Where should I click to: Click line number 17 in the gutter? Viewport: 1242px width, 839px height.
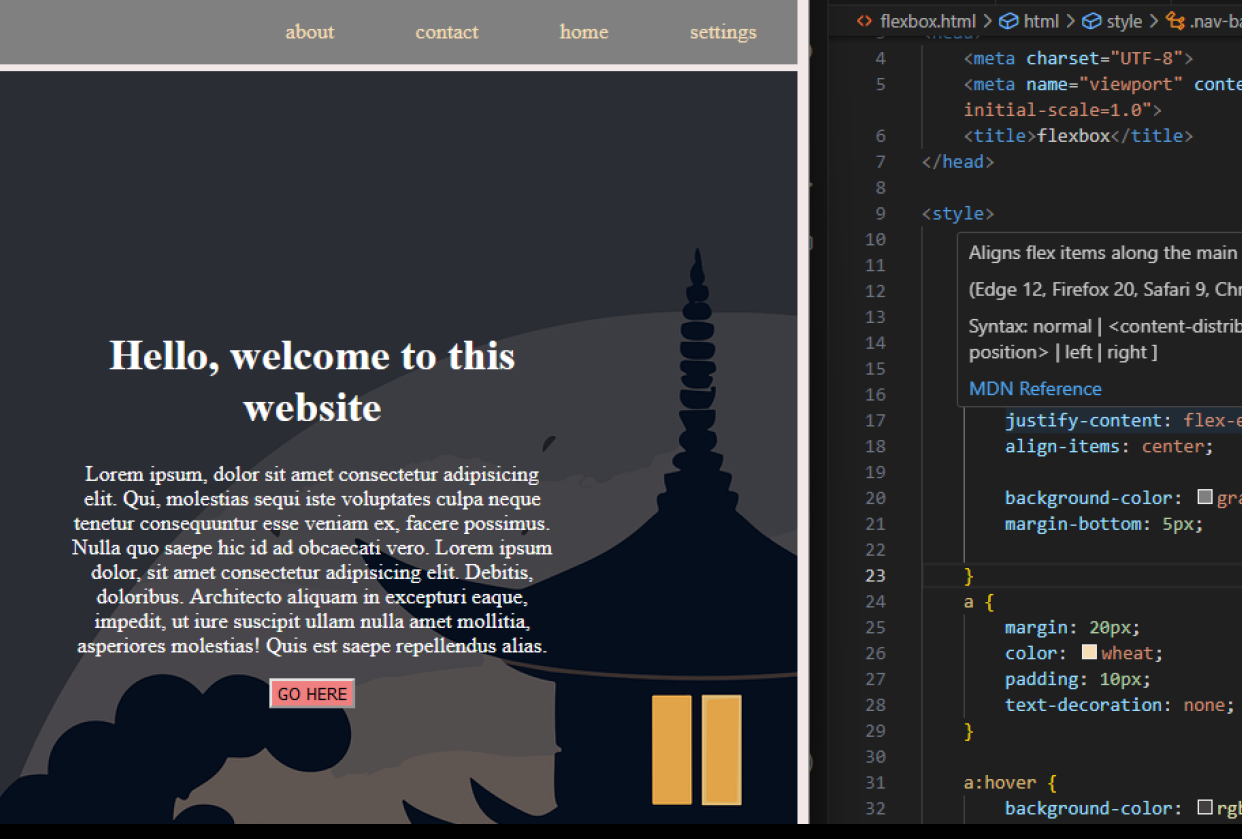[x=875, y=421]
